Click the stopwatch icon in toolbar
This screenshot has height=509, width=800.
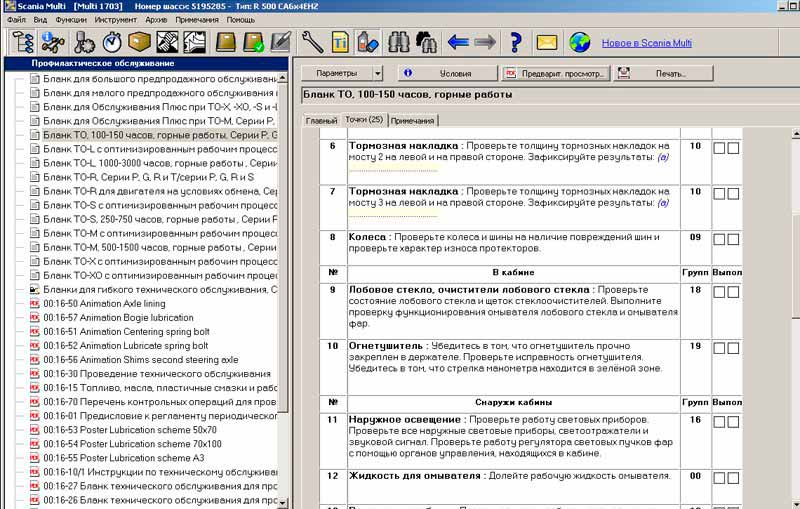coord(112,42)
